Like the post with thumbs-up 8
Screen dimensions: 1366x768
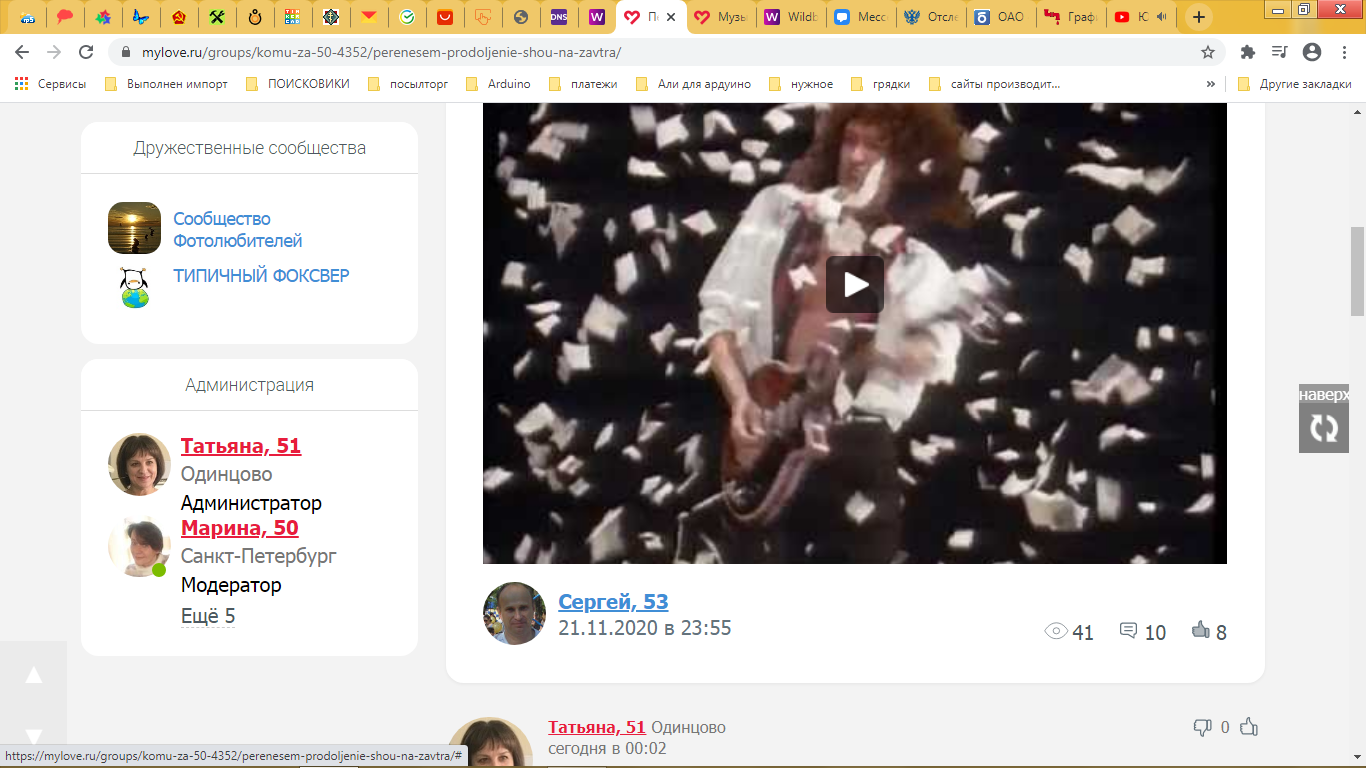tap(1209, 631)
